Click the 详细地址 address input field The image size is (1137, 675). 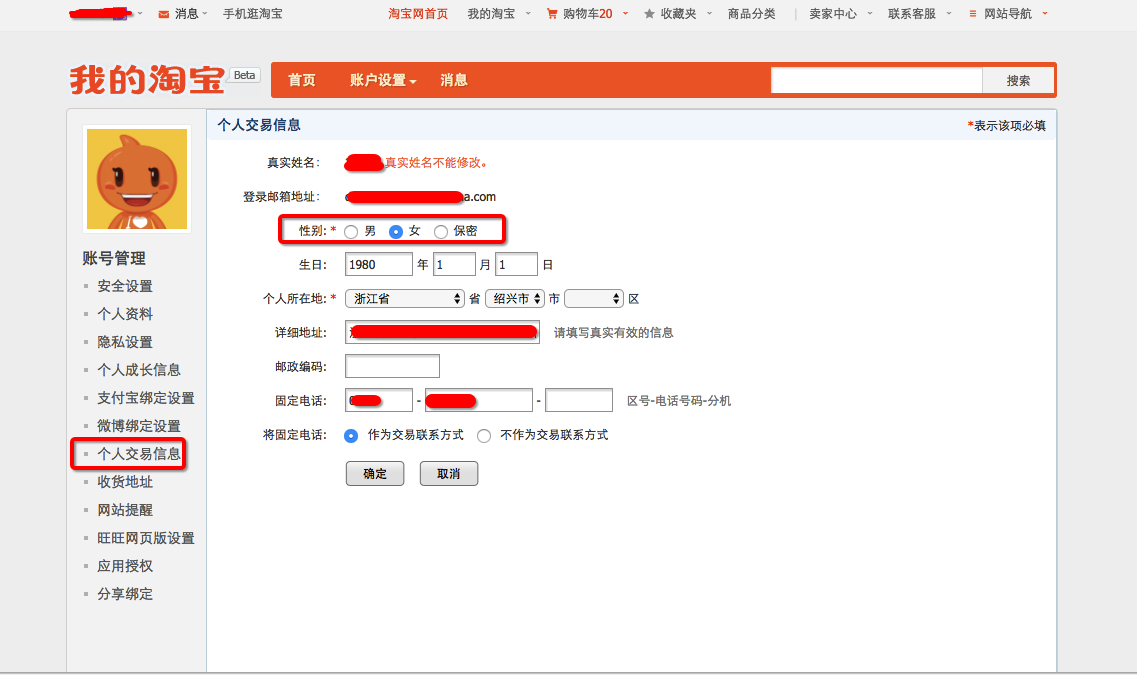442,332
